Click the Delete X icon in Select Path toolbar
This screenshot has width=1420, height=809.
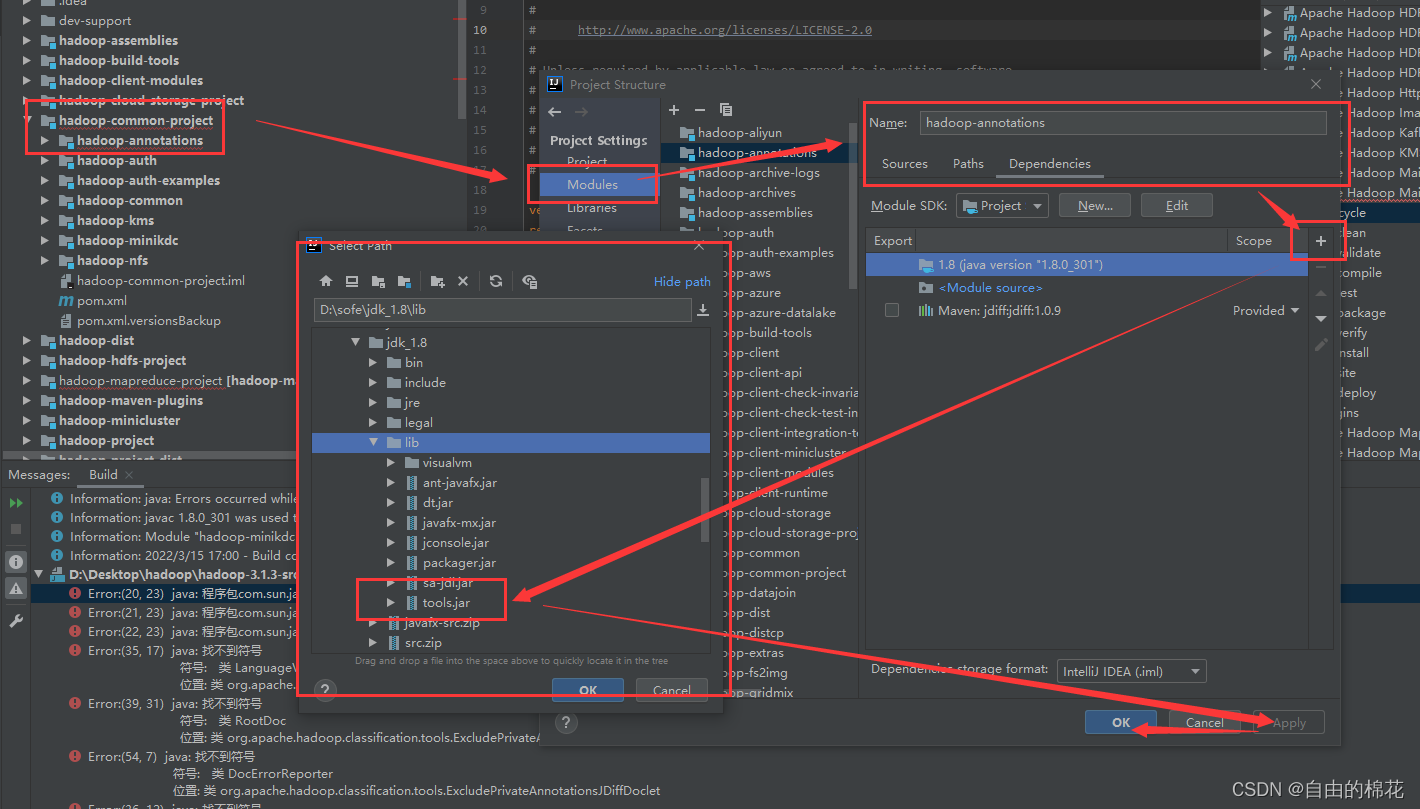pyautogui.click(x=463, y=281)
